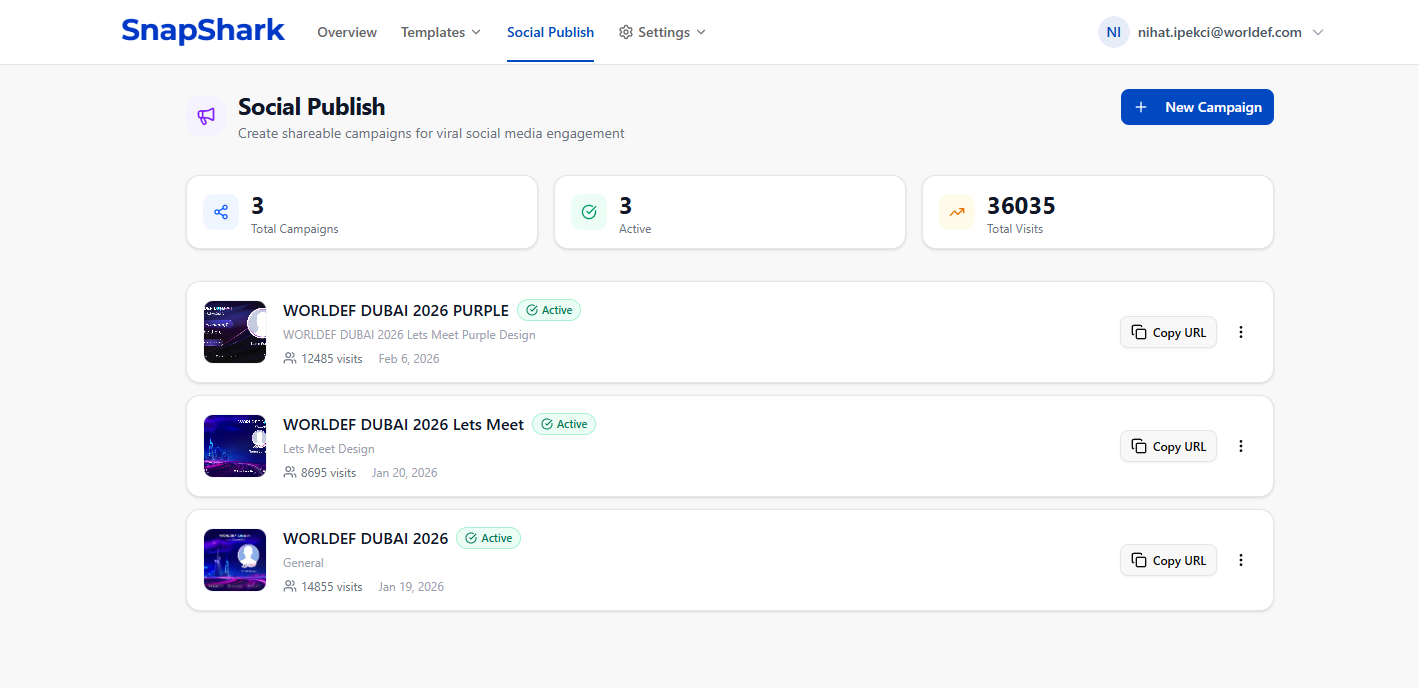1419x688 pixels.
Task: Go to the Overview tab
Action: pyautogui.click(x=347, y=32)
